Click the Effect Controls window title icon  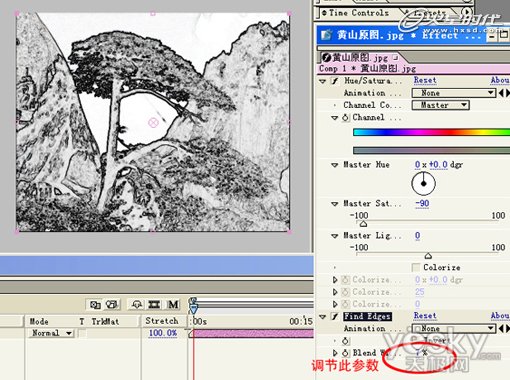click(326, 34)
